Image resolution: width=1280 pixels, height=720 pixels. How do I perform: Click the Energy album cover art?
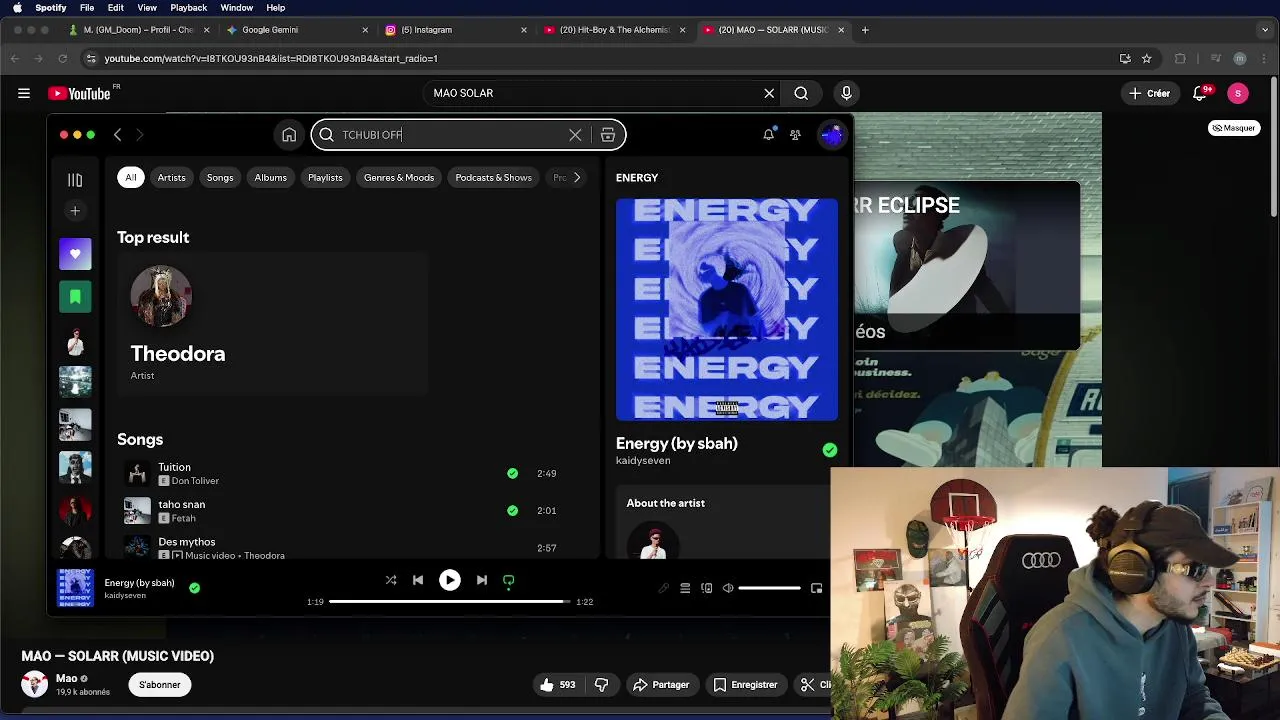click(727, 310)
